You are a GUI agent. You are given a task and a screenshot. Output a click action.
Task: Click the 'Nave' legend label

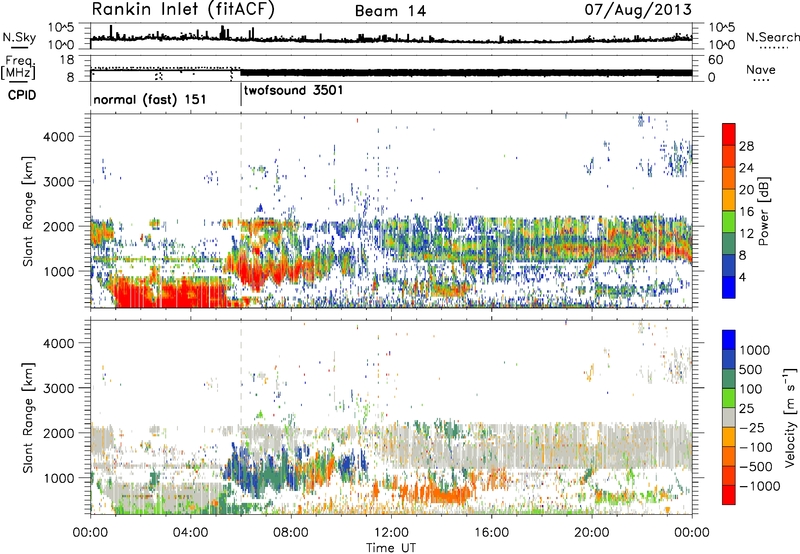[761, 69]
